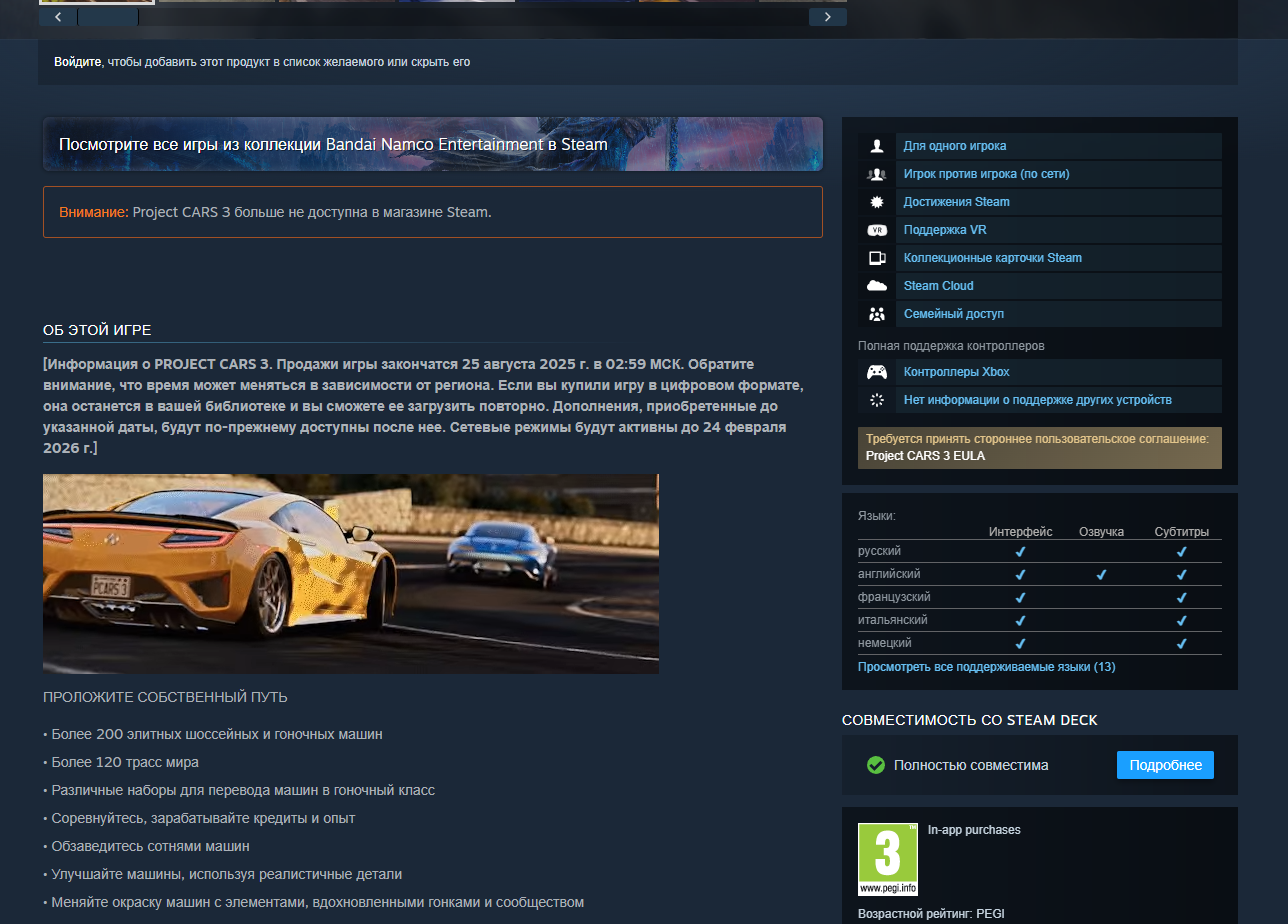
Task: Click the "Интерфейс" column header
Action: (x=1021, y=532)
